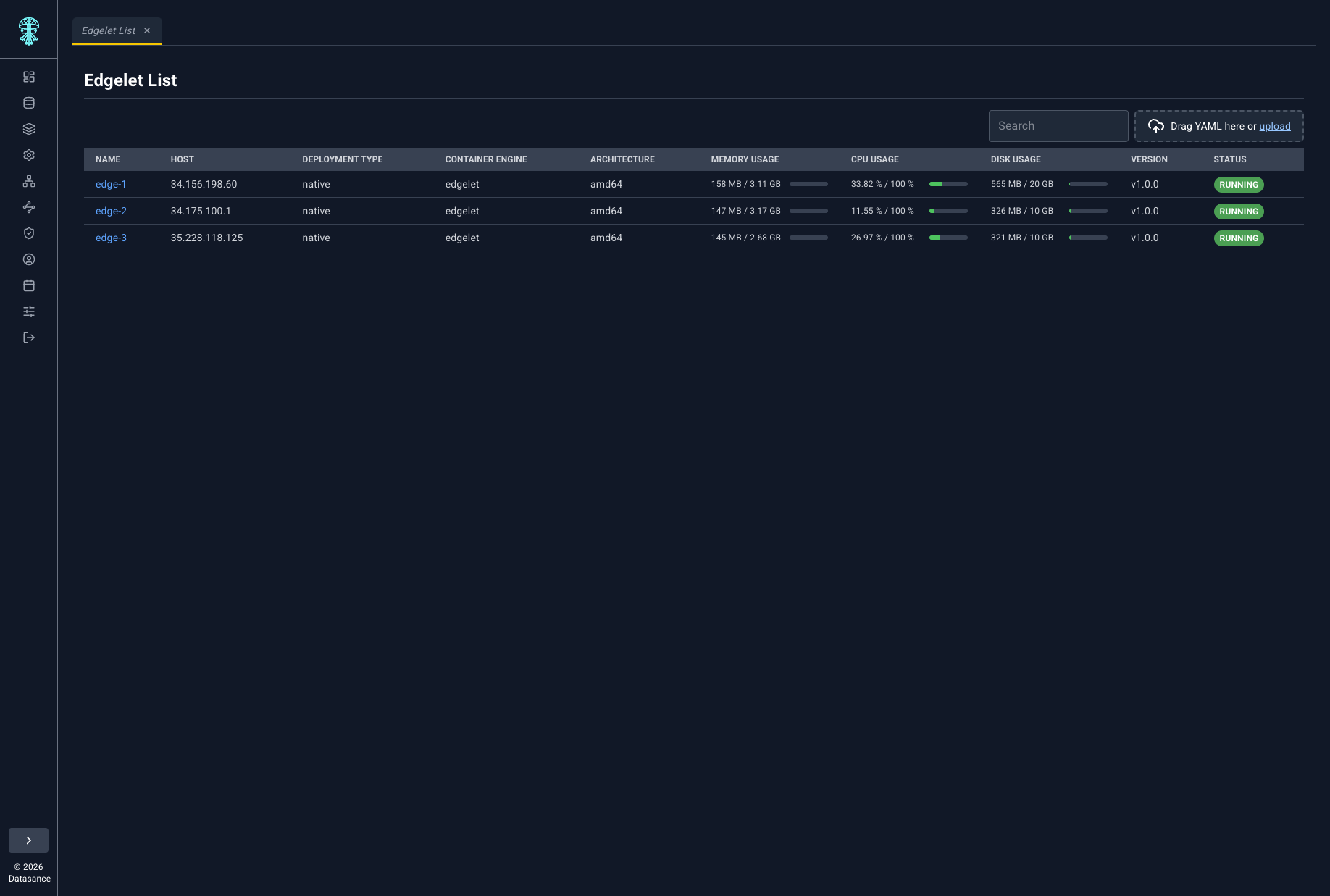Click the Datasance logo at top left
This screenshot has height=896, width=1330.
[29, 31]
